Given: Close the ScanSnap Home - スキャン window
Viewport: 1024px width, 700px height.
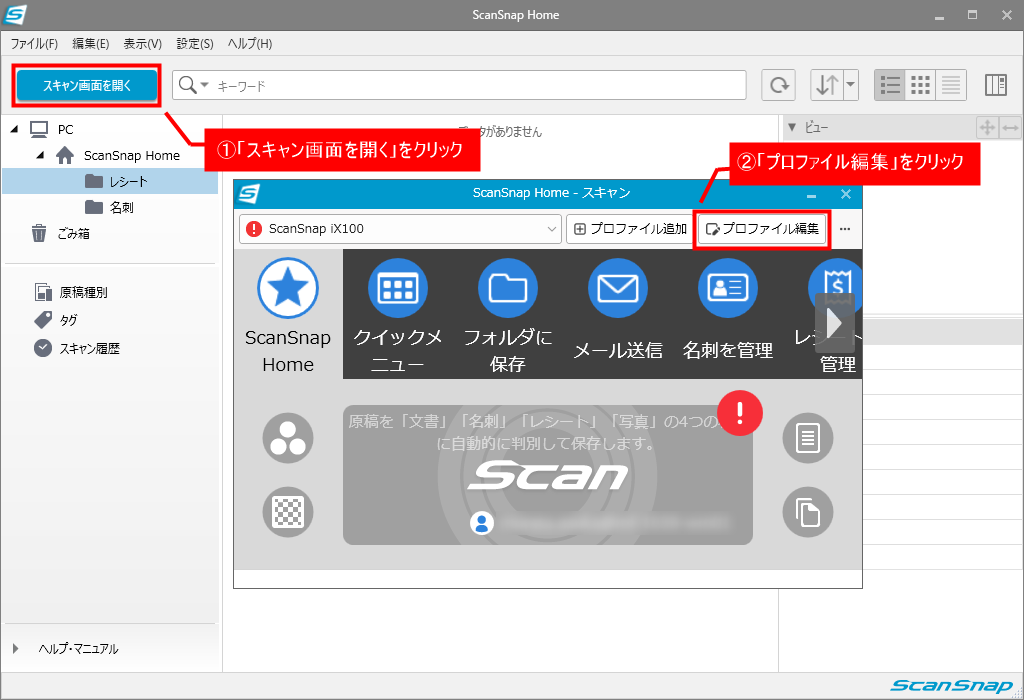Looking at the screenshot, I should (846, 194).
